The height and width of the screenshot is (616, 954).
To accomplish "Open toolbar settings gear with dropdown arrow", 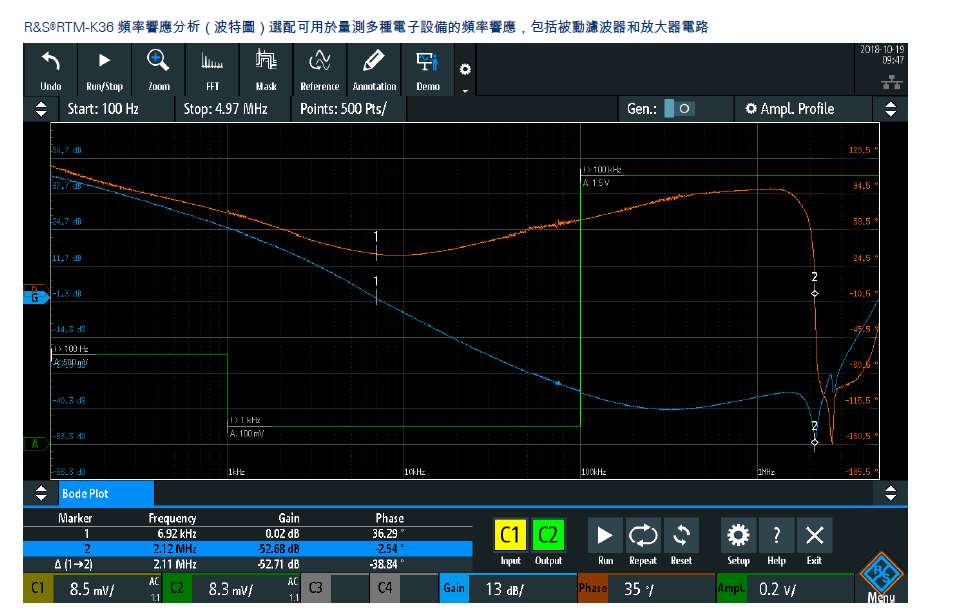I will (x=465, y=76).
